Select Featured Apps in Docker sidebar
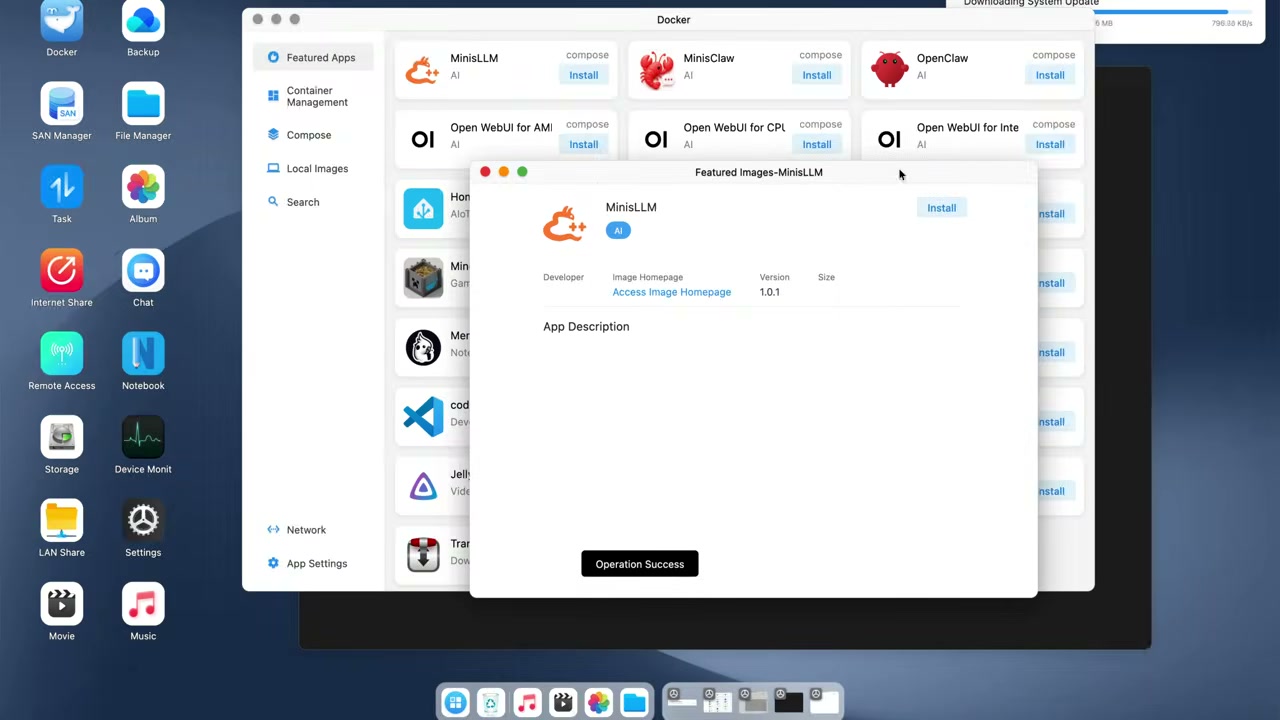The image size is (1280, 720). (x=312, y=57)
